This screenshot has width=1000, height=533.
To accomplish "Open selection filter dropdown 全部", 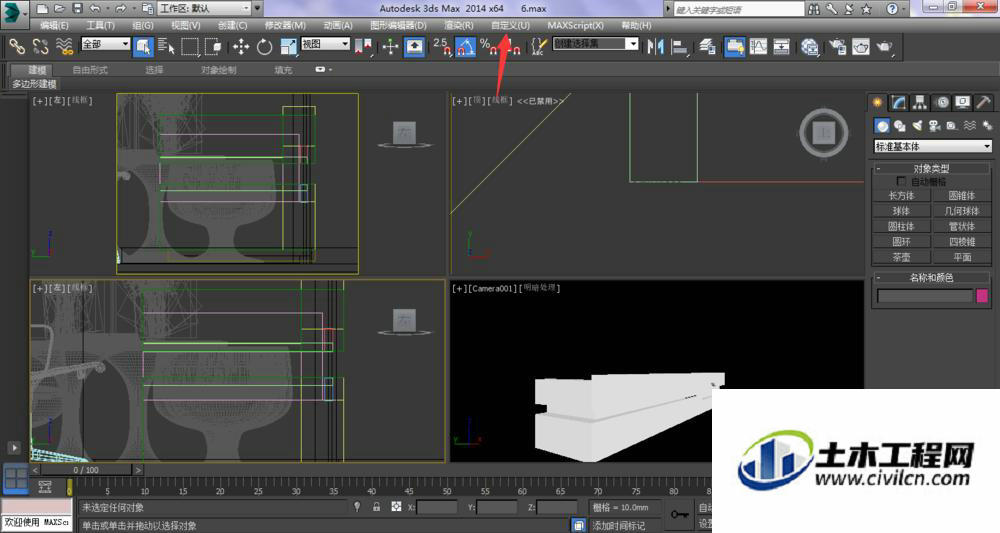I will (105, 43).
